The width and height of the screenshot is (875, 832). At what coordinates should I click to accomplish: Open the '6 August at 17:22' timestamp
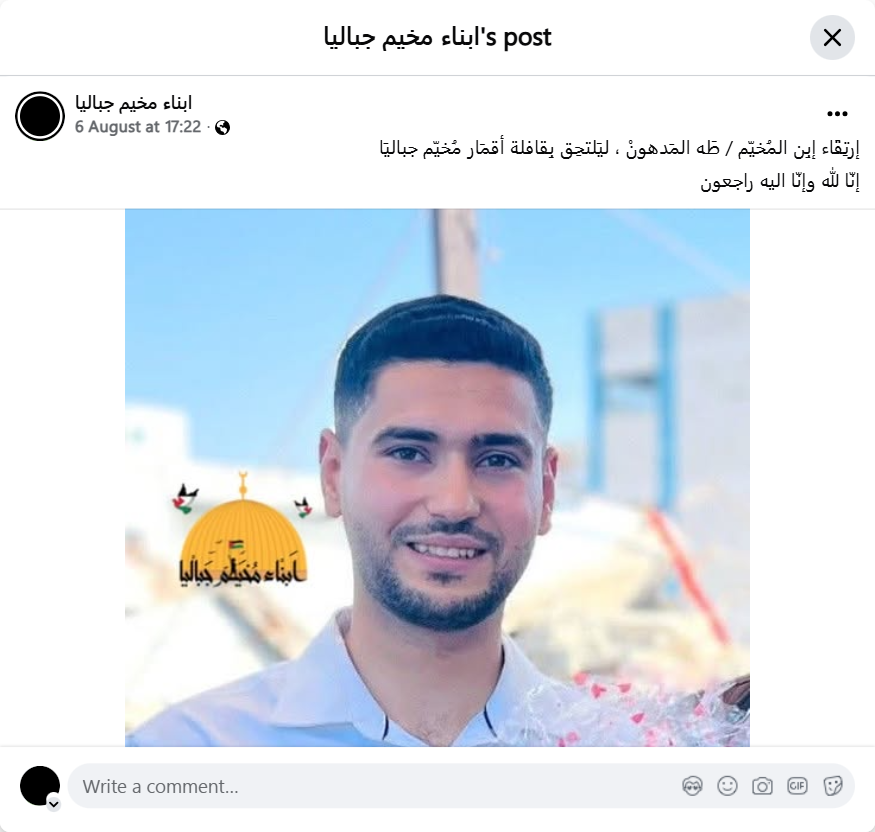(138, 127)
